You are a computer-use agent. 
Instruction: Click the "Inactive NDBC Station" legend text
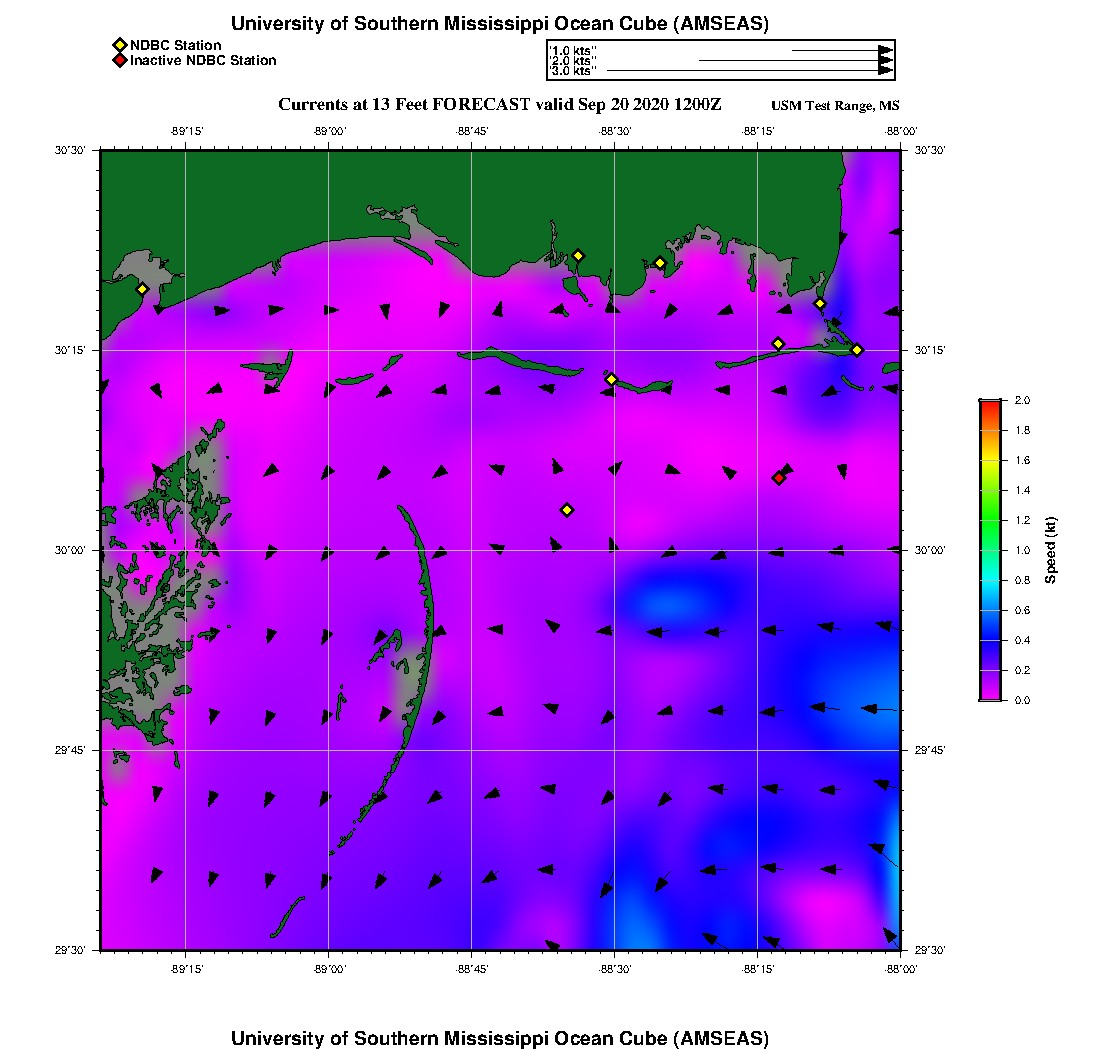[203, 61]
